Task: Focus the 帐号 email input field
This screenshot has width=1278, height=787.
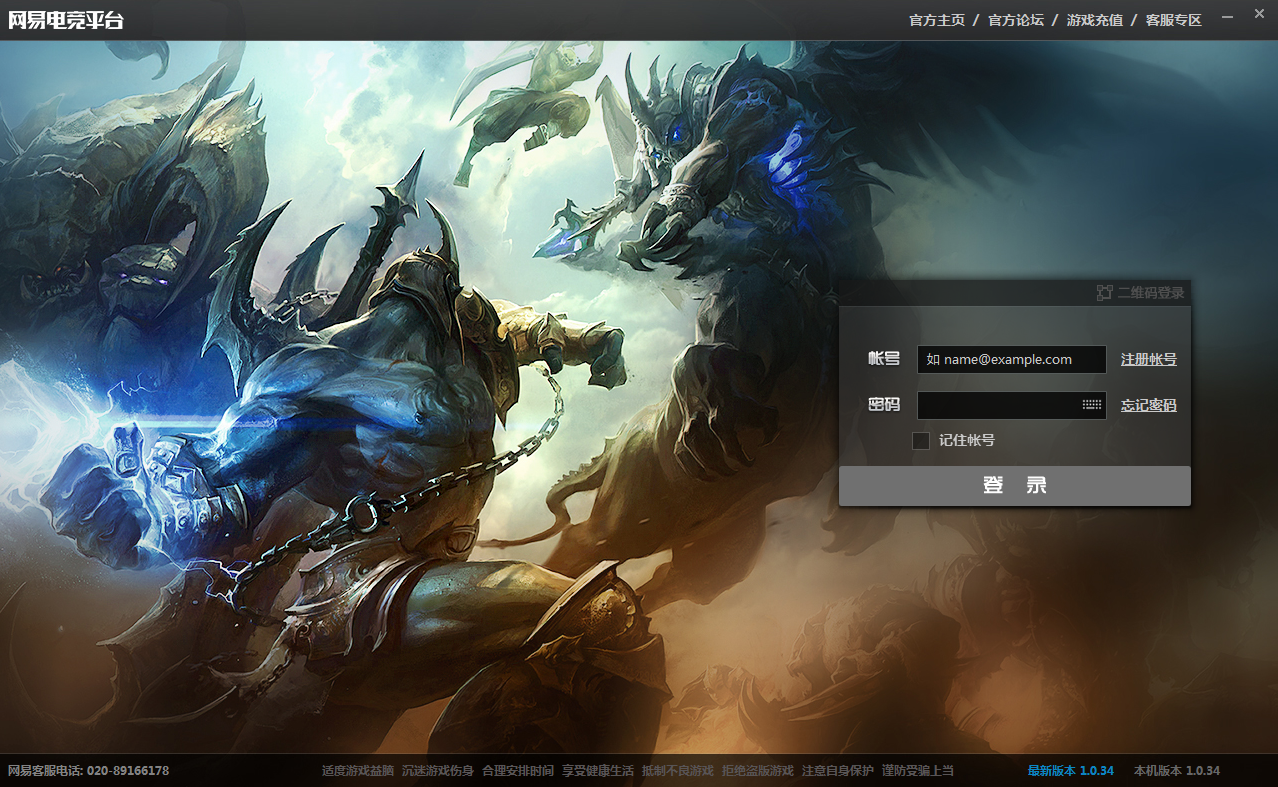Action: (1010, 360)
